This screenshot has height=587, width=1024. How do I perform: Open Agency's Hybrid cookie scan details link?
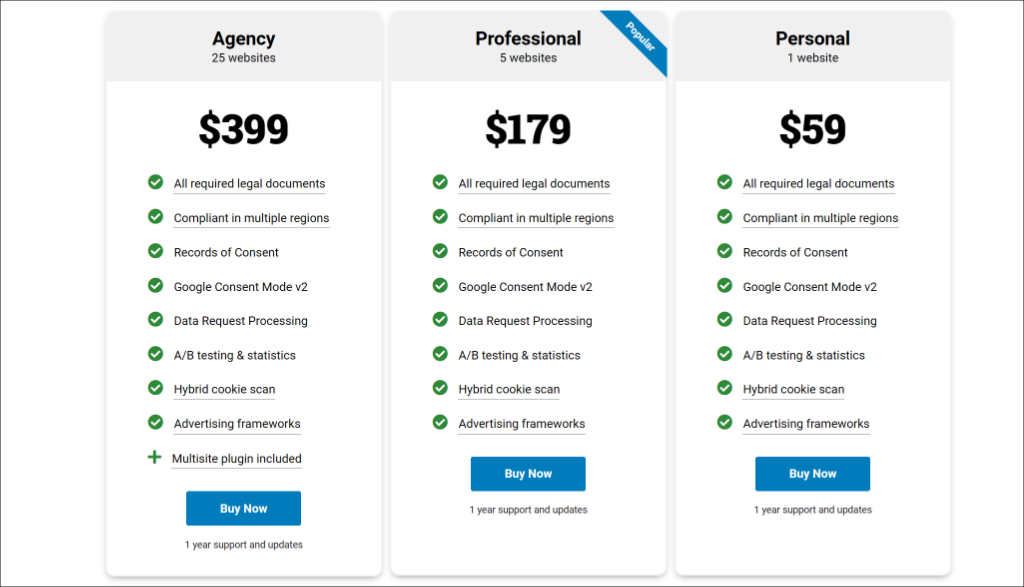(224, 389)
